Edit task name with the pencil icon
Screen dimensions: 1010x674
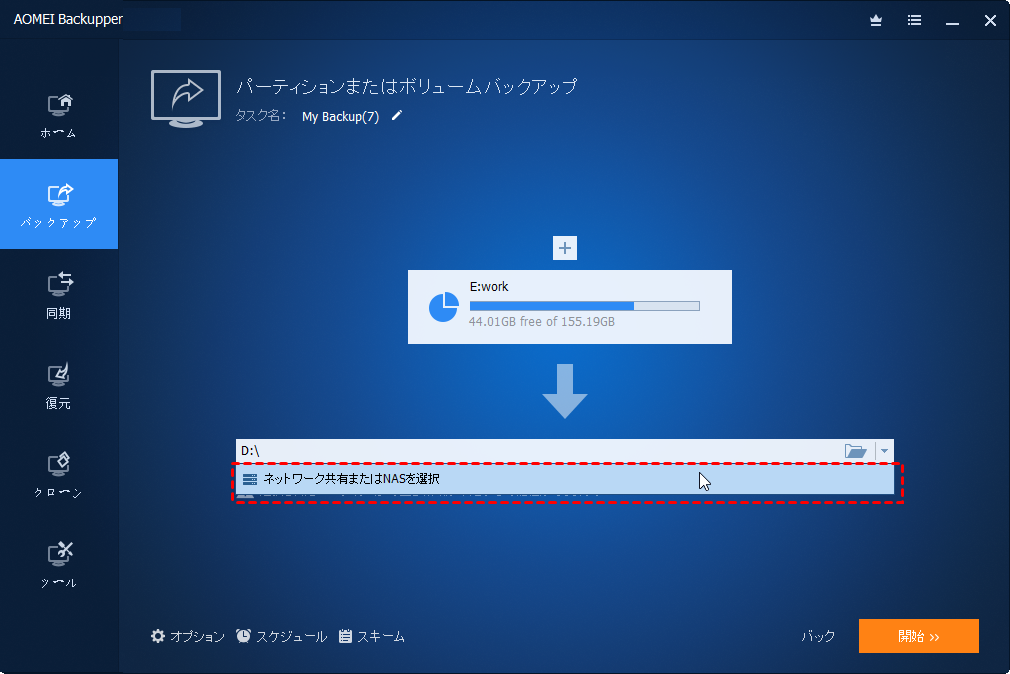coord(397,115)
